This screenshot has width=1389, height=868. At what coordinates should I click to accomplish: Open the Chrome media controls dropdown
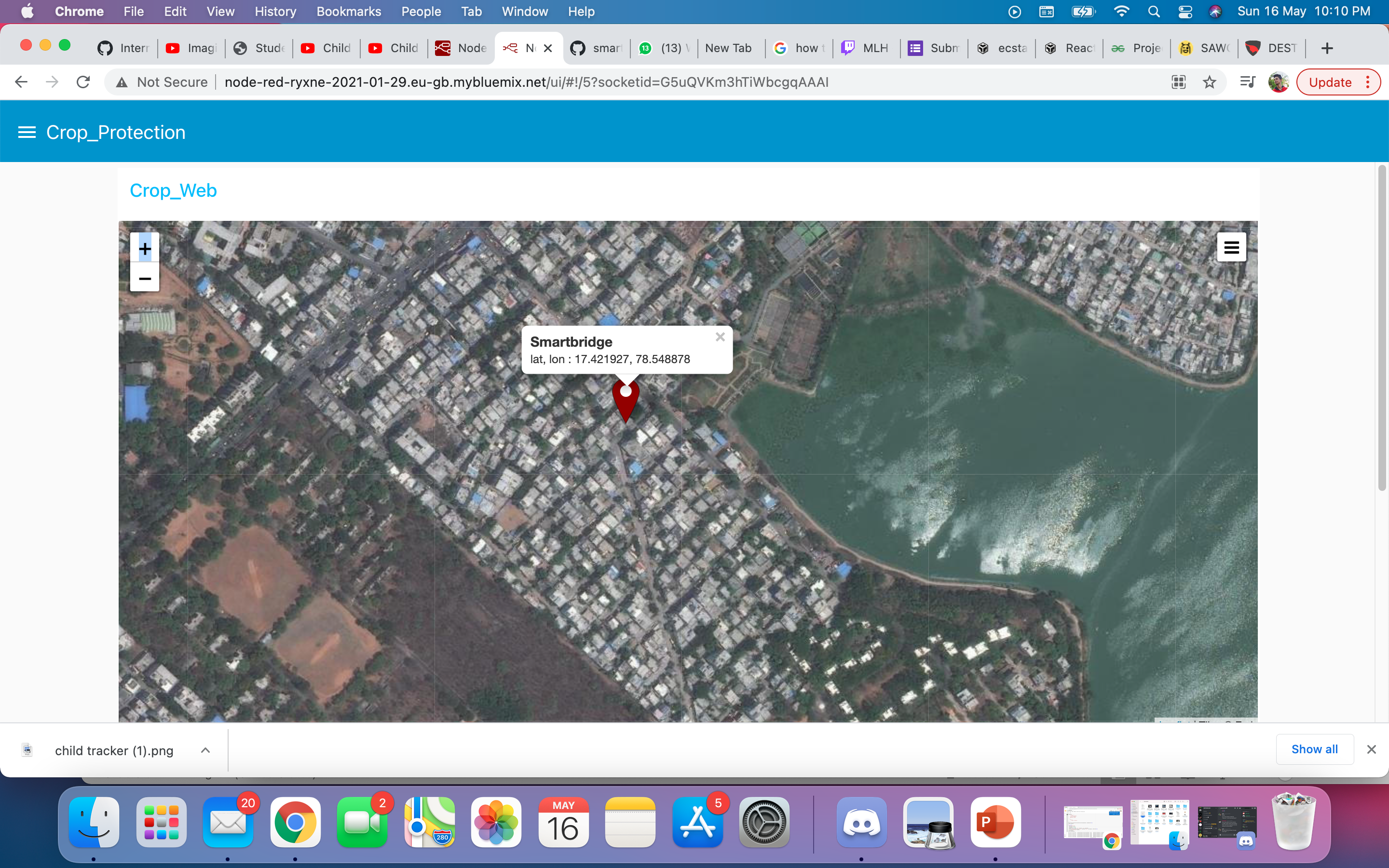tap(1247, 82)
